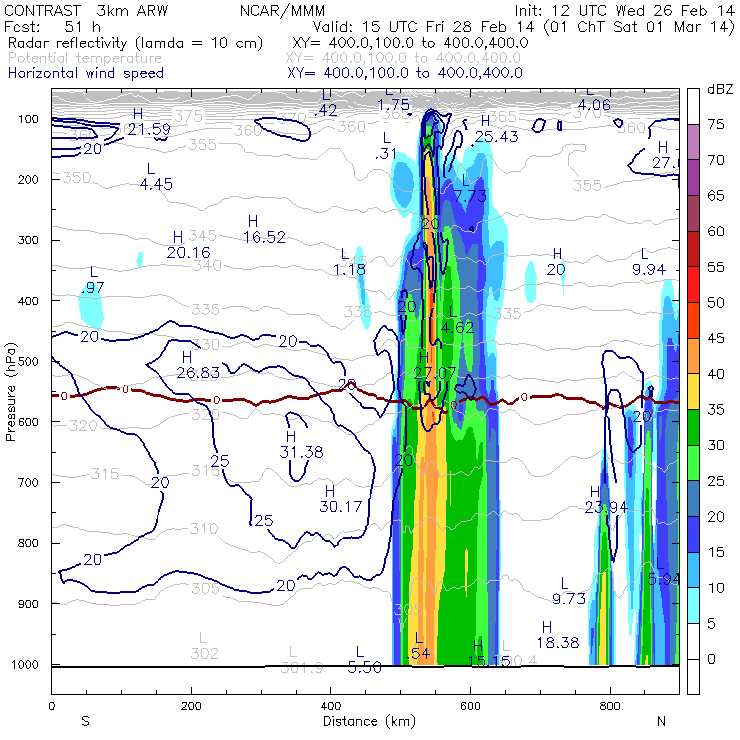Click the '340' potential temperature contour label
The width and height of the screenshot is (740, 740).
pos(207,265)
